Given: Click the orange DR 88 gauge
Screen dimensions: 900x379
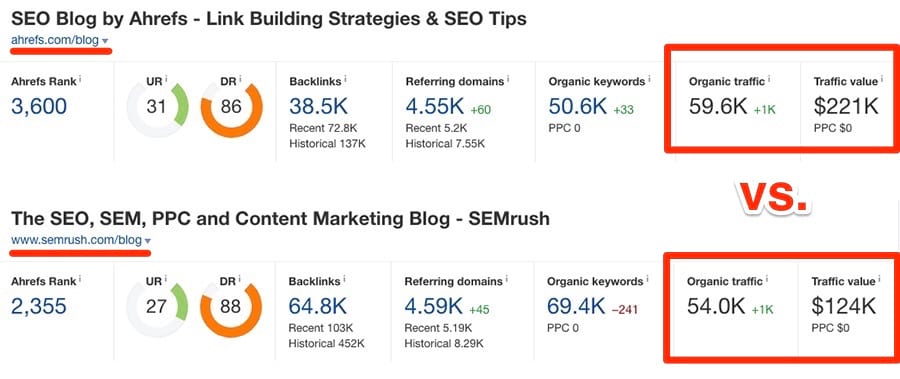Looking at the screenshot, I should point(231,307).
